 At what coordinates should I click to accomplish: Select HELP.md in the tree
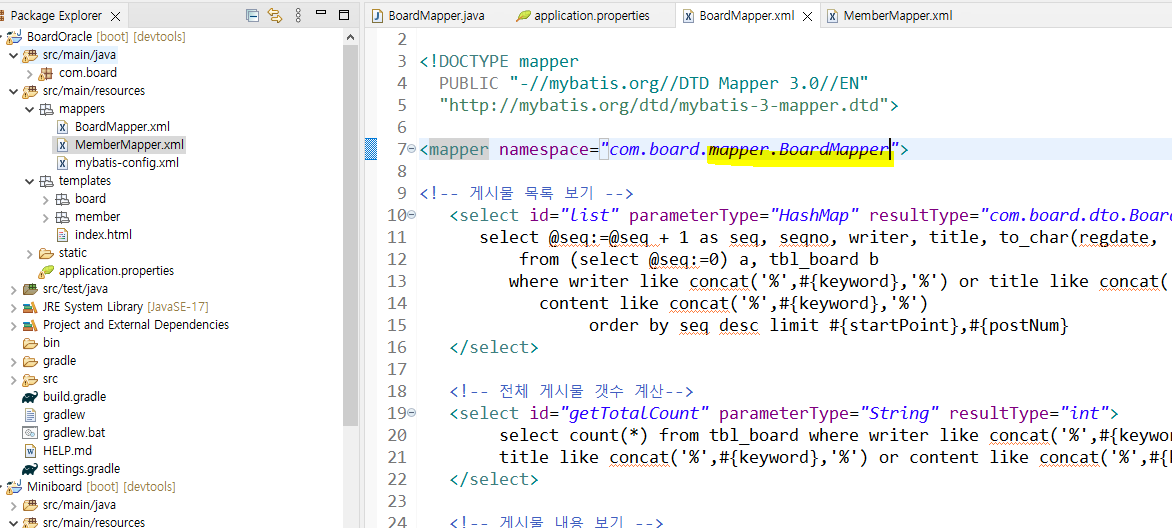pyautogui.click(x=67, y=450)
